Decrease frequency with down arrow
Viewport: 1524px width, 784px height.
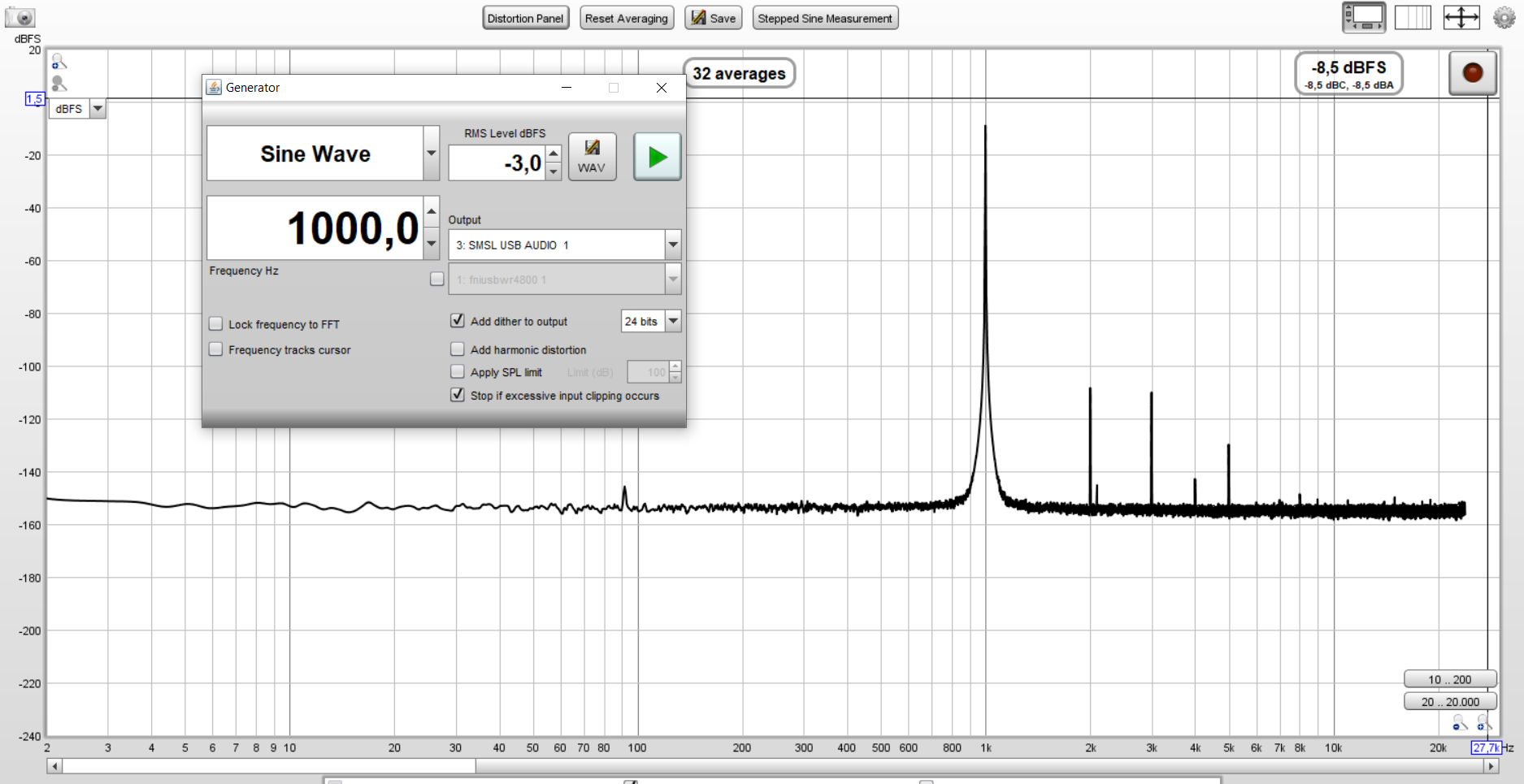(432, 244)
